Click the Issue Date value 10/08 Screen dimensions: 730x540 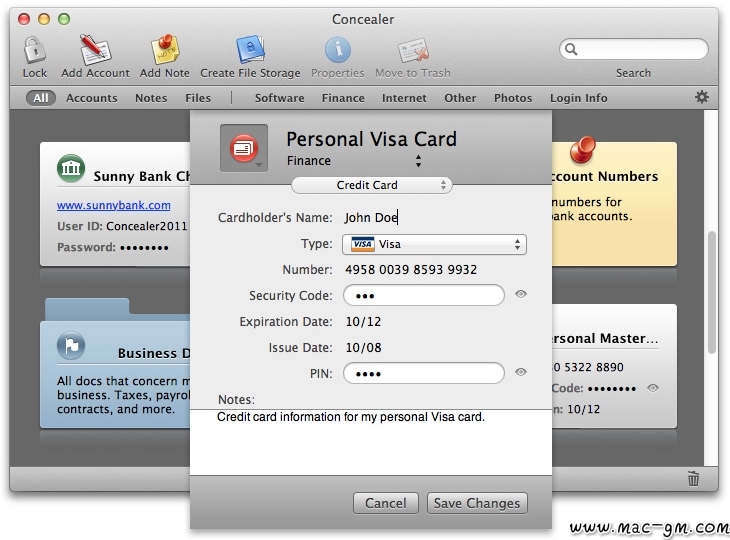363,348
